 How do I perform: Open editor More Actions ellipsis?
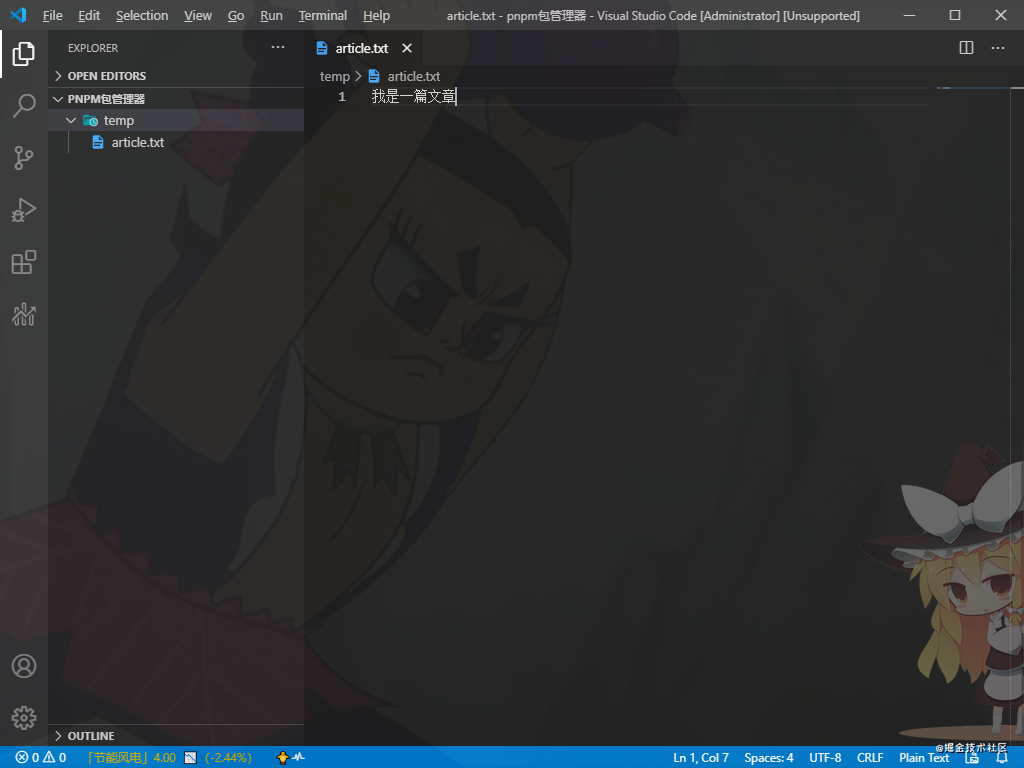click(998, 48)
